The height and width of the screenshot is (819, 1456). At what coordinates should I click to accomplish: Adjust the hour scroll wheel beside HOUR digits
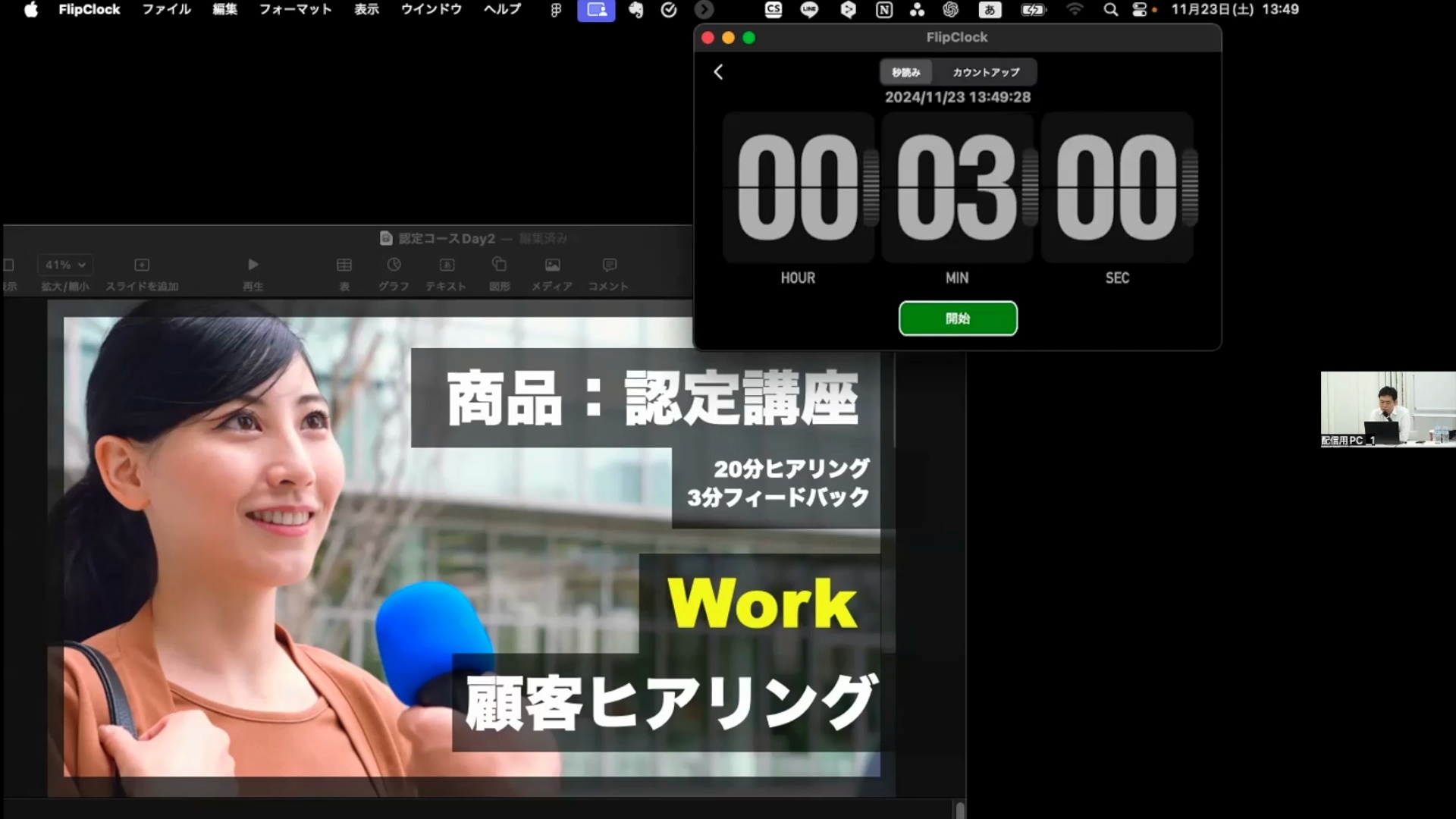coord(871,187)
